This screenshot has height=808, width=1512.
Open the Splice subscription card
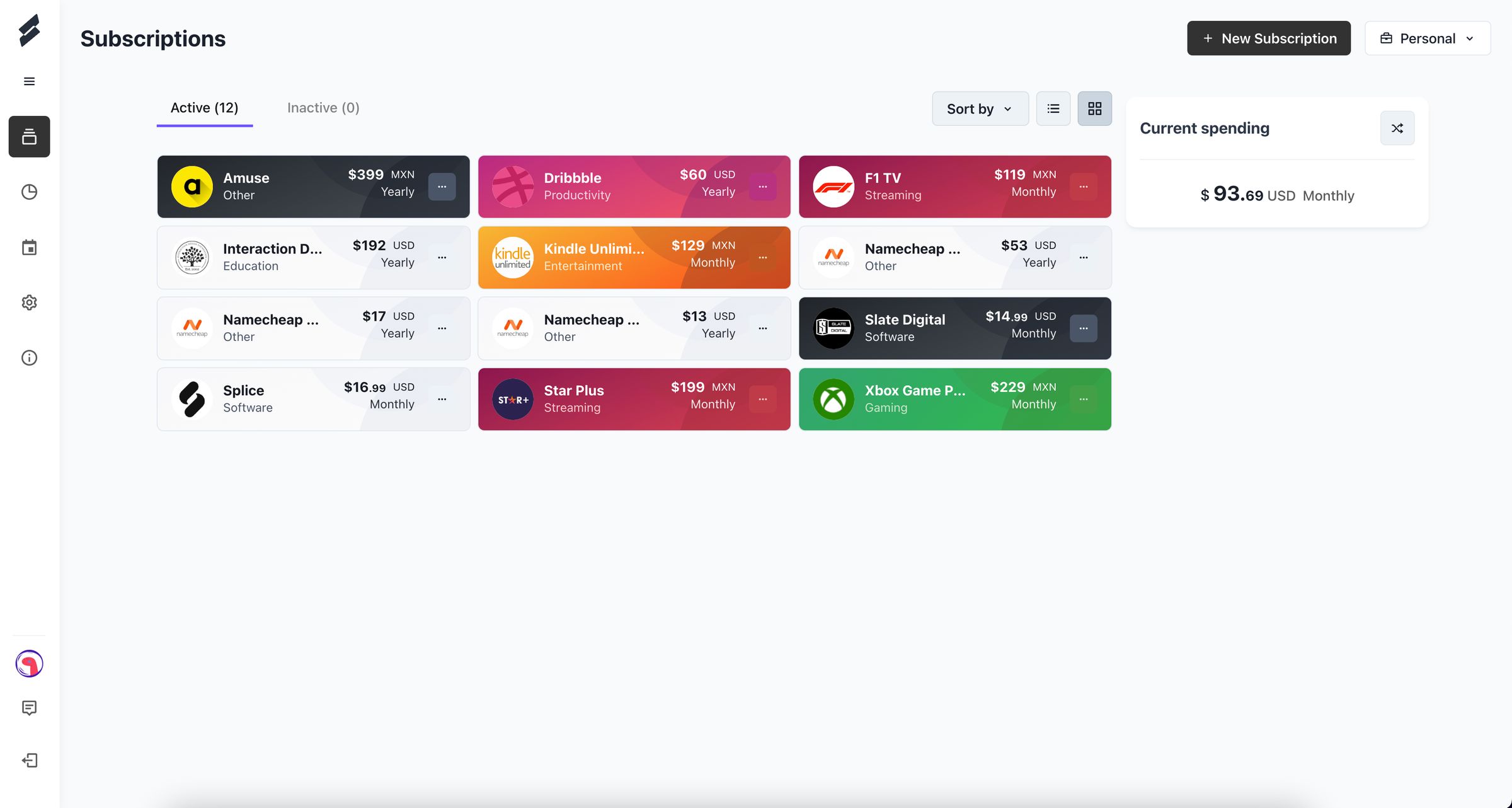(x=283, y=398)
